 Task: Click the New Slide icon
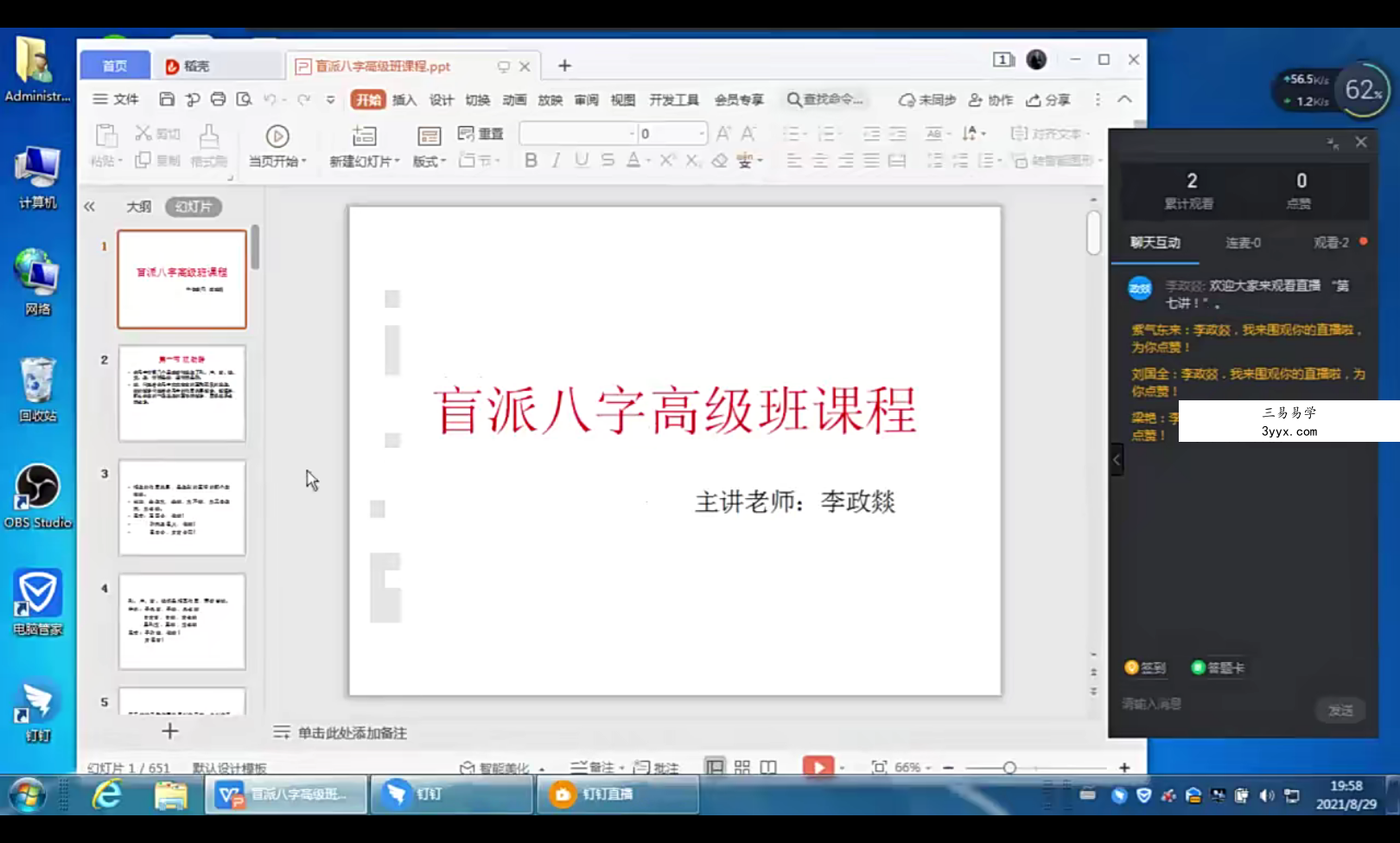364,136
